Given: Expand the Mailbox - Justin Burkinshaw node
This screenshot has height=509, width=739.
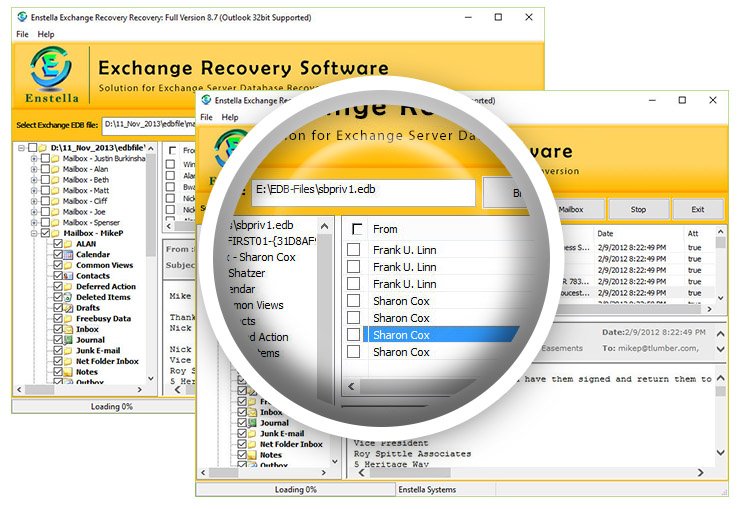Looking at the screenshot, I should click(34, 158).
